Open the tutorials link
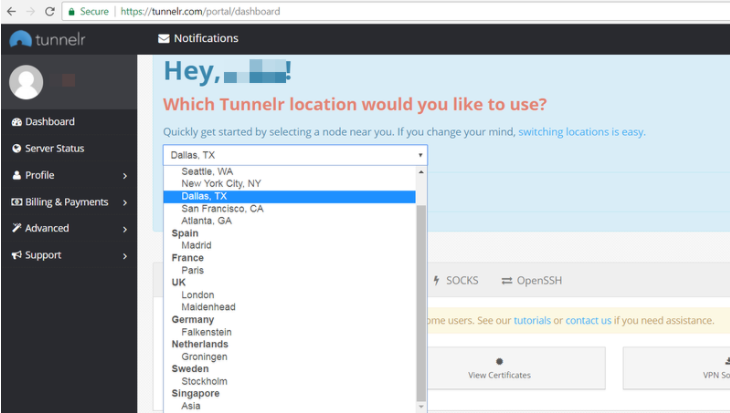The image size is (730, 413). click(532, 320)
